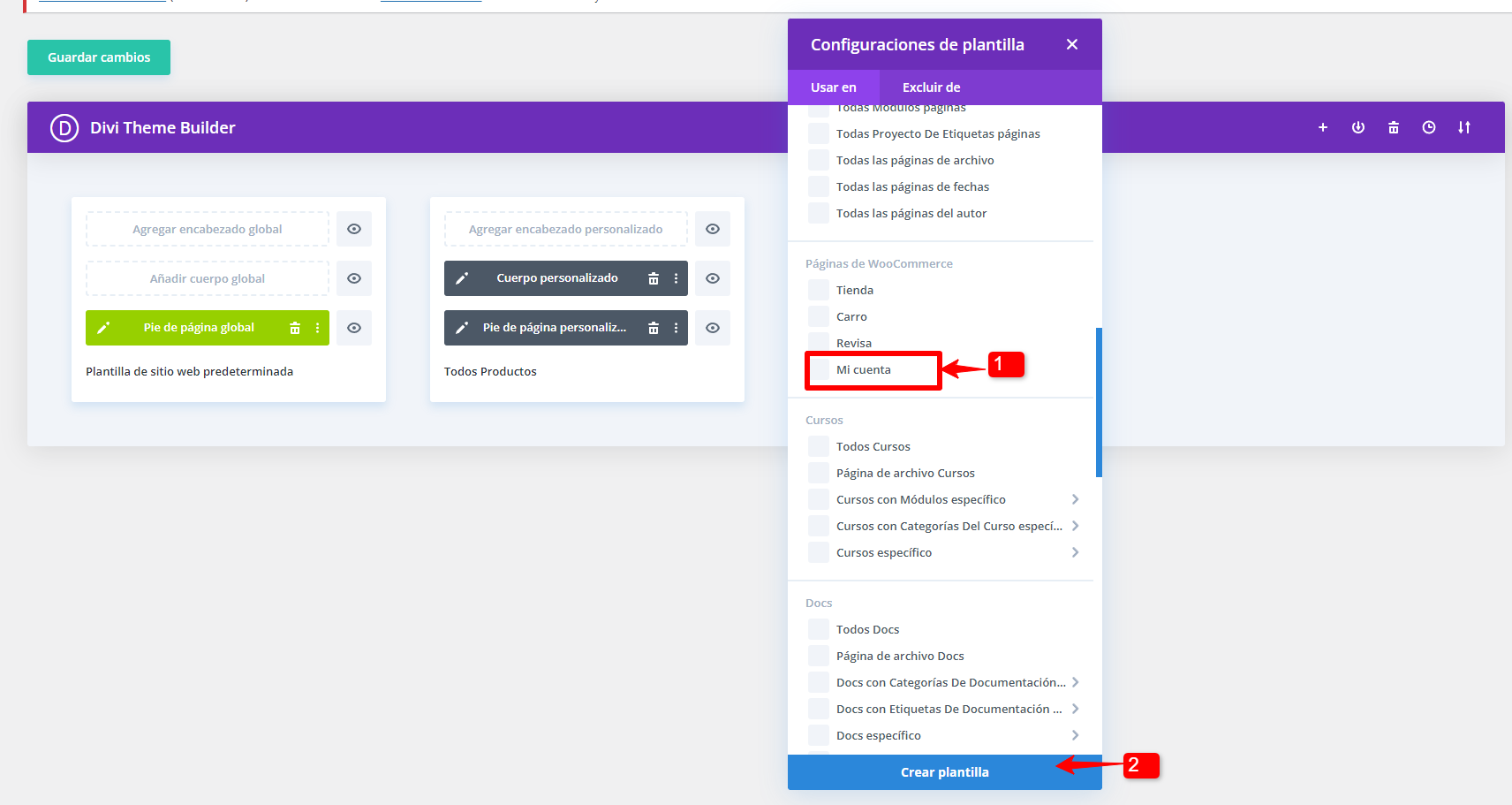1512x805 pixels.
Task: Click Añadir cuerpo global slot
Action: pyautogui.click(x=208, y=278)
